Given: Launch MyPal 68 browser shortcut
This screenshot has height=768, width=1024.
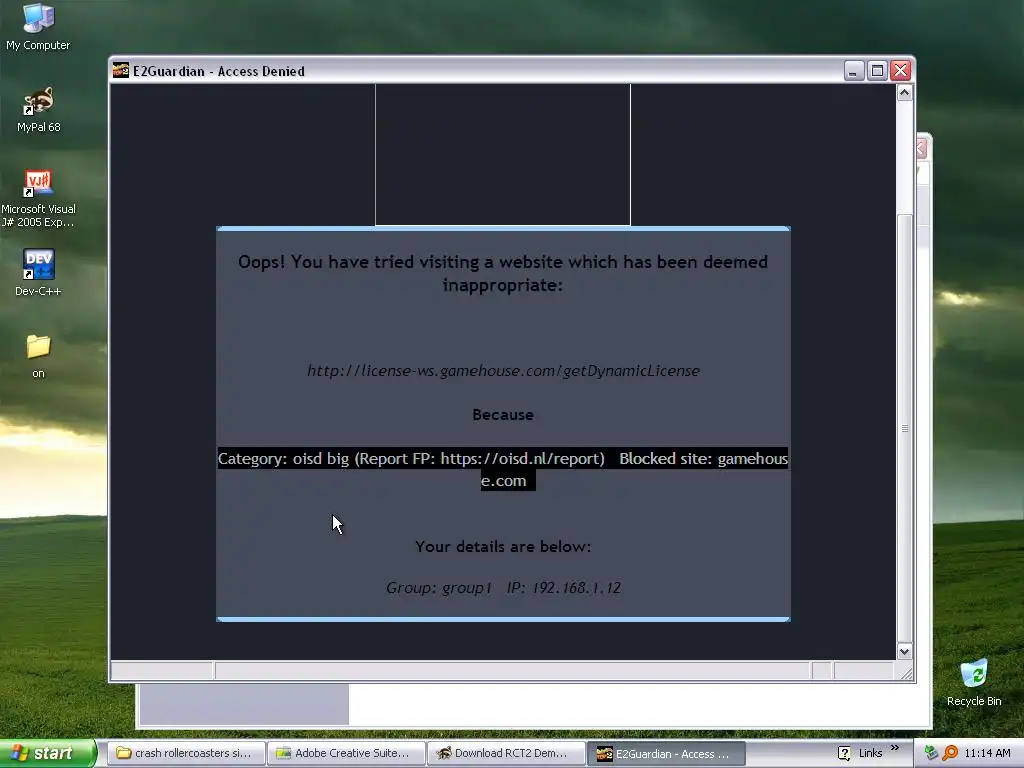Looking at the screenshot, I should [x=38, y=110].
